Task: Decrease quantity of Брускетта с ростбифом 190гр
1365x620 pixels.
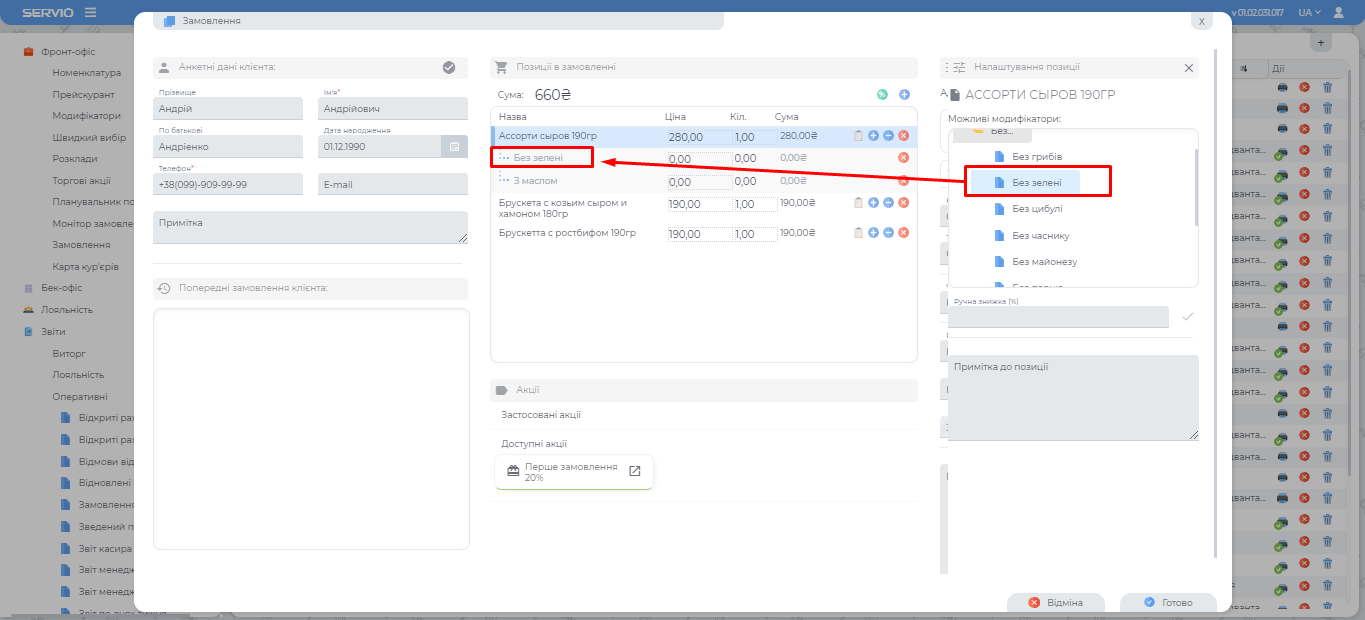Action: pyautogui.click(x=888, y=233)
